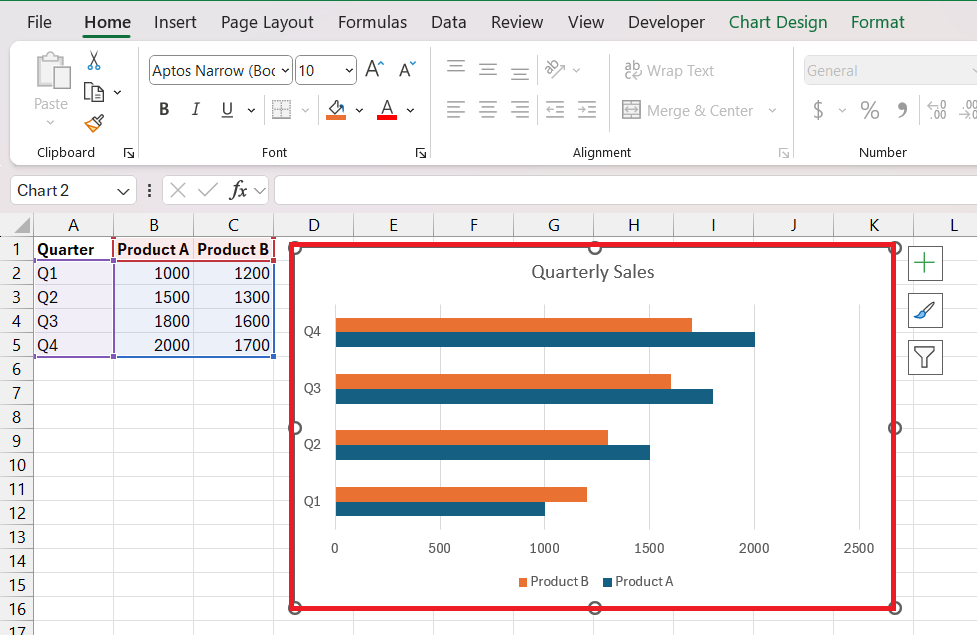This screenshot has height=635, width=977.
Task: Switch to the Chart Design tab
Action: (x=777, y=22)
